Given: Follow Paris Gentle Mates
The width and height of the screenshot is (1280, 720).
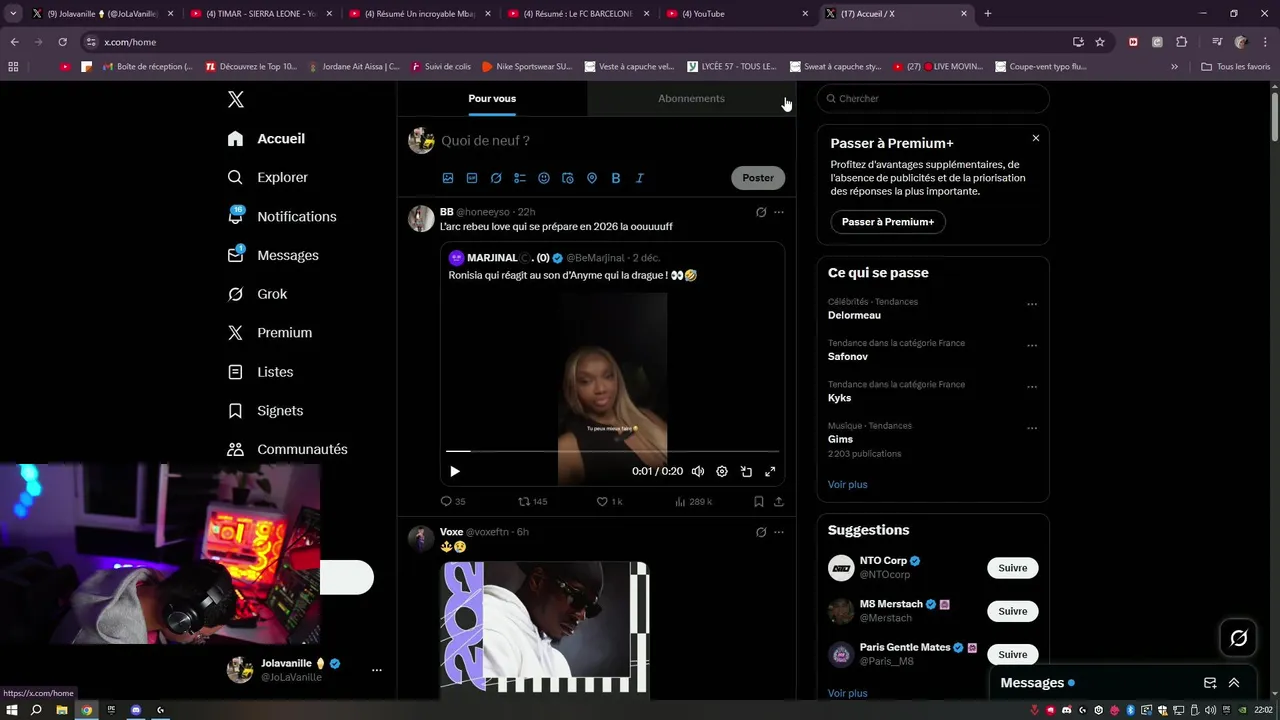Looking at the screenshot, I should pos(1013,654).
